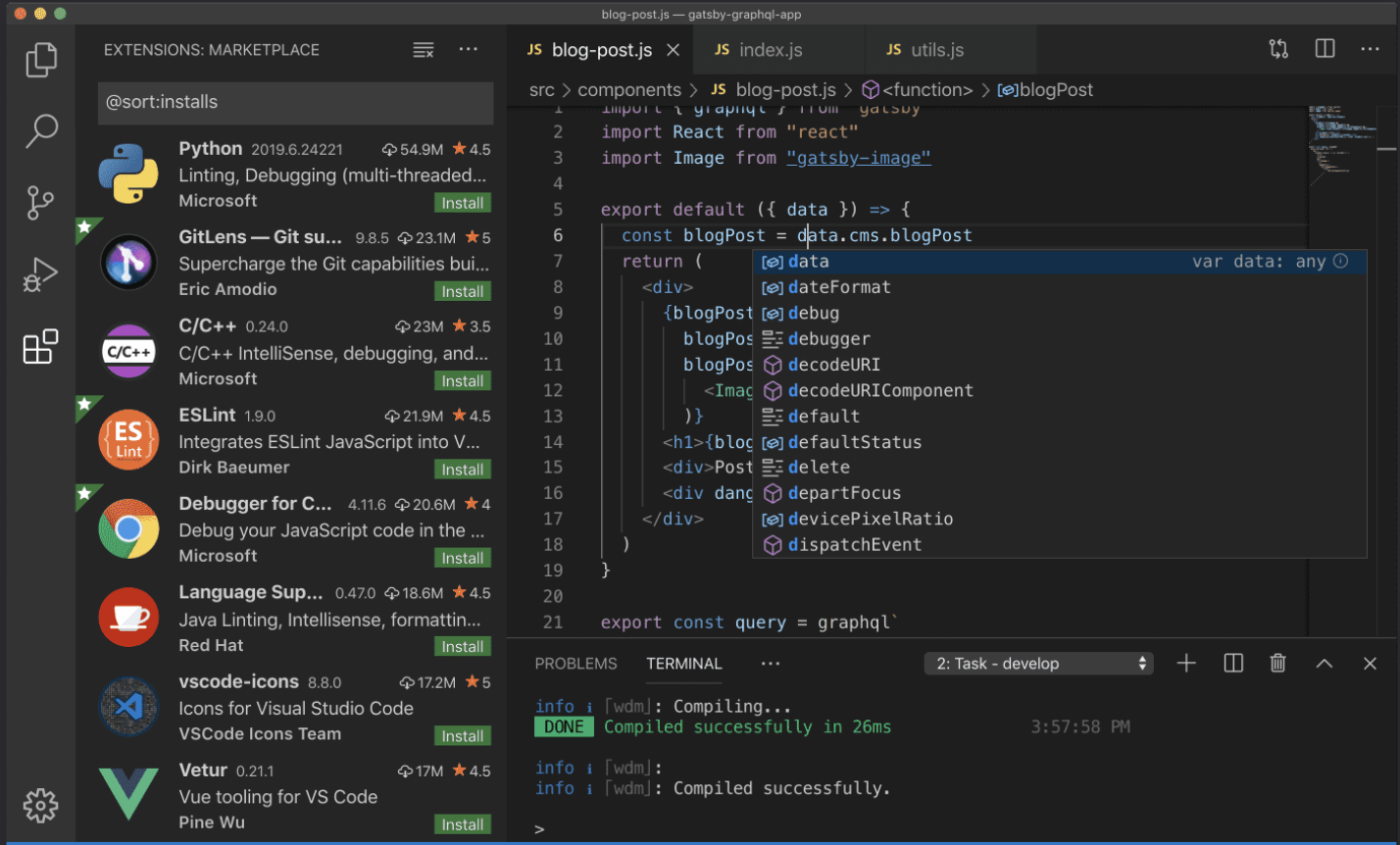Open editor More Actions ellipsis
The width and height of the screenshot is (1400, 845).
coord(1370,49)
